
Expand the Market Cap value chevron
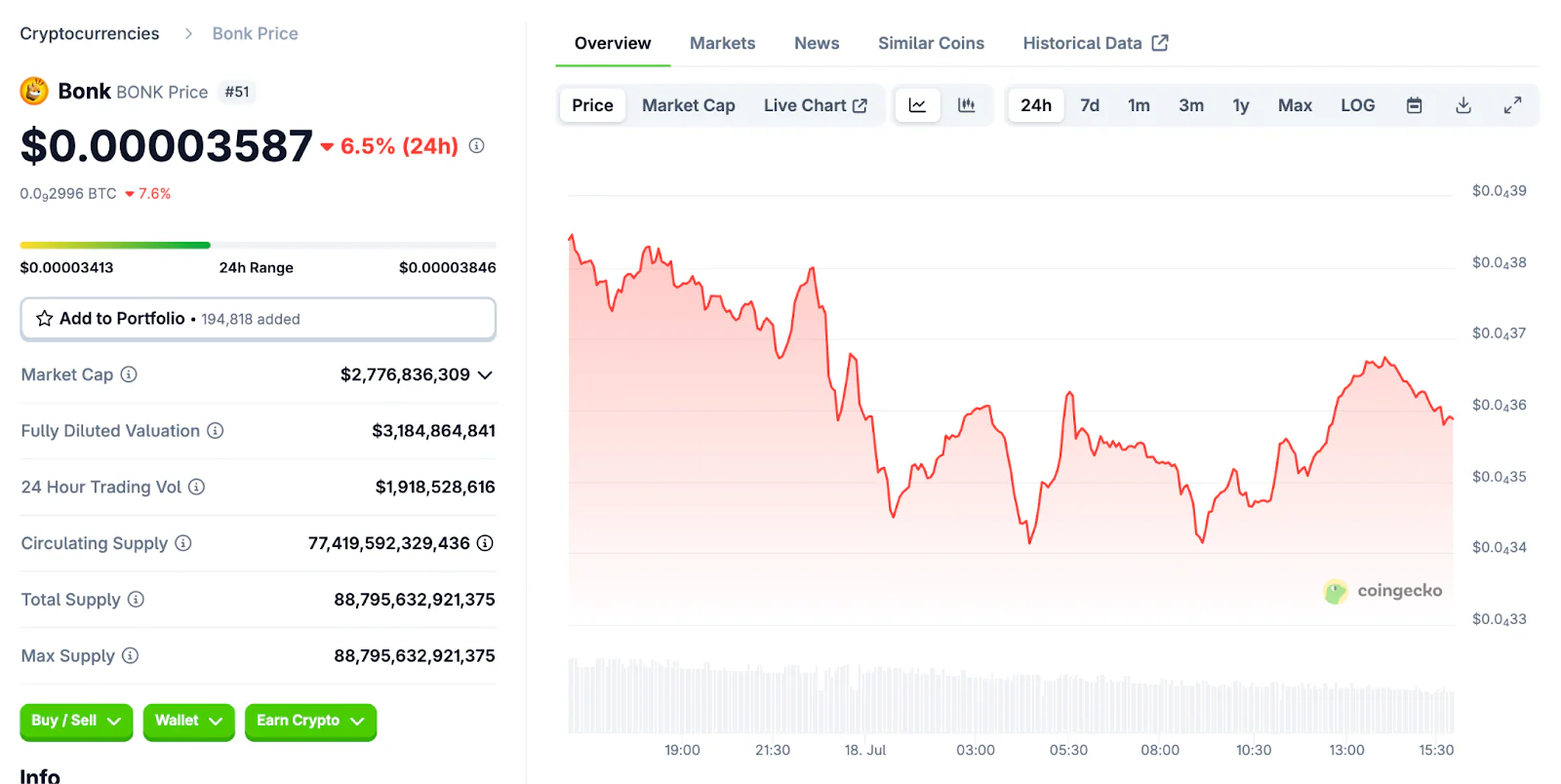[485, 375]
